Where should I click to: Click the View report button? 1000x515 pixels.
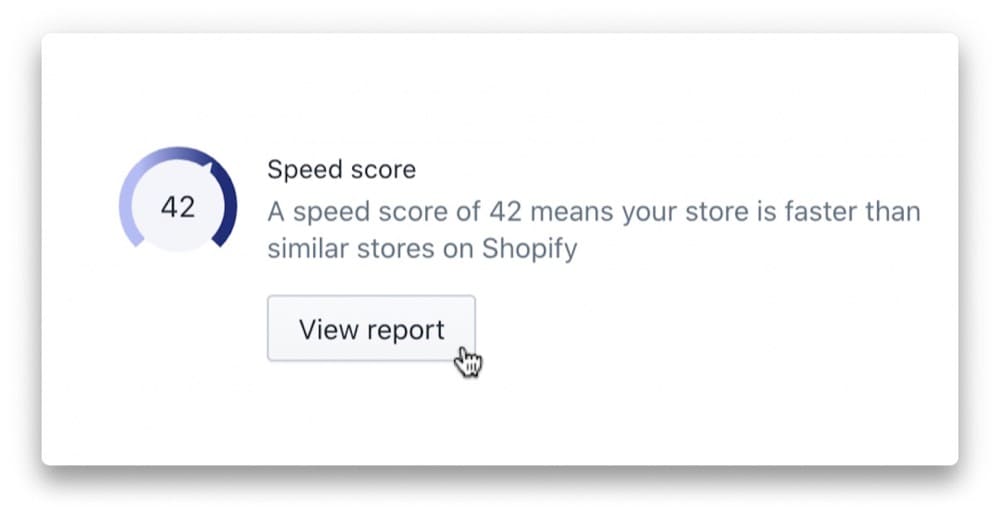pyautogui.click(x=371, y=329)
